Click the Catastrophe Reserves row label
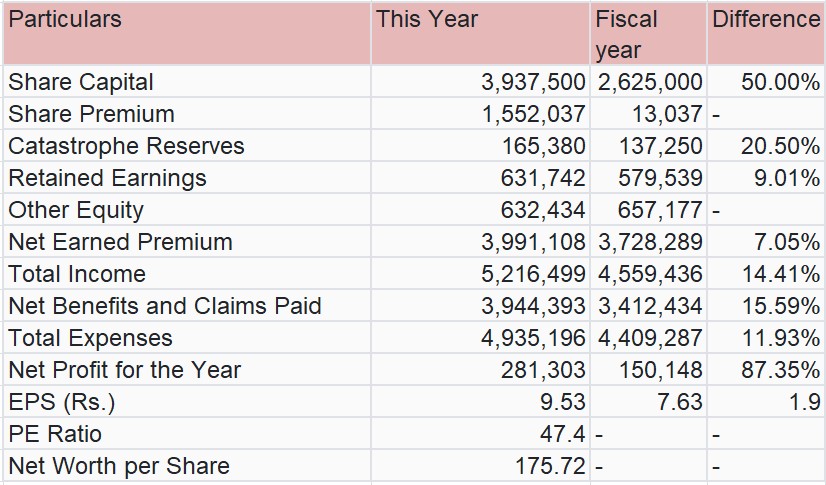The height and width of the screenshot is (485, 826). pyautogui.click(x=126, y=146)
